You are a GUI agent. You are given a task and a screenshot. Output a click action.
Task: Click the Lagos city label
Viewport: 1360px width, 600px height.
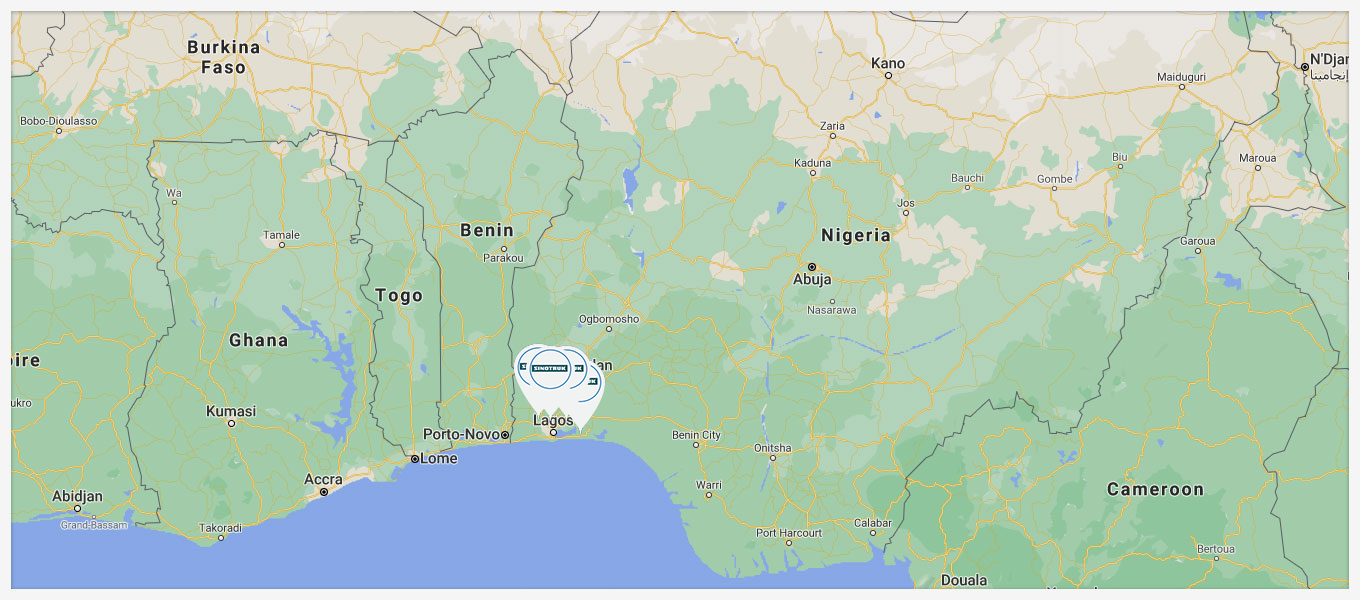pos(553,421)
